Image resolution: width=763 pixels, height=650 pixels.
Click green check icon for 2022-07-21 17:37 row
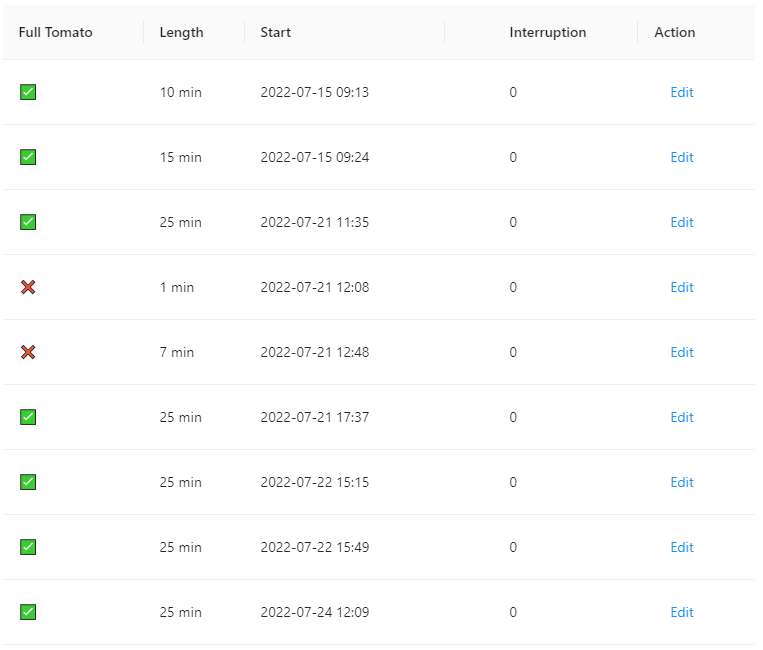pyautogui.click(x=28, y=417)
